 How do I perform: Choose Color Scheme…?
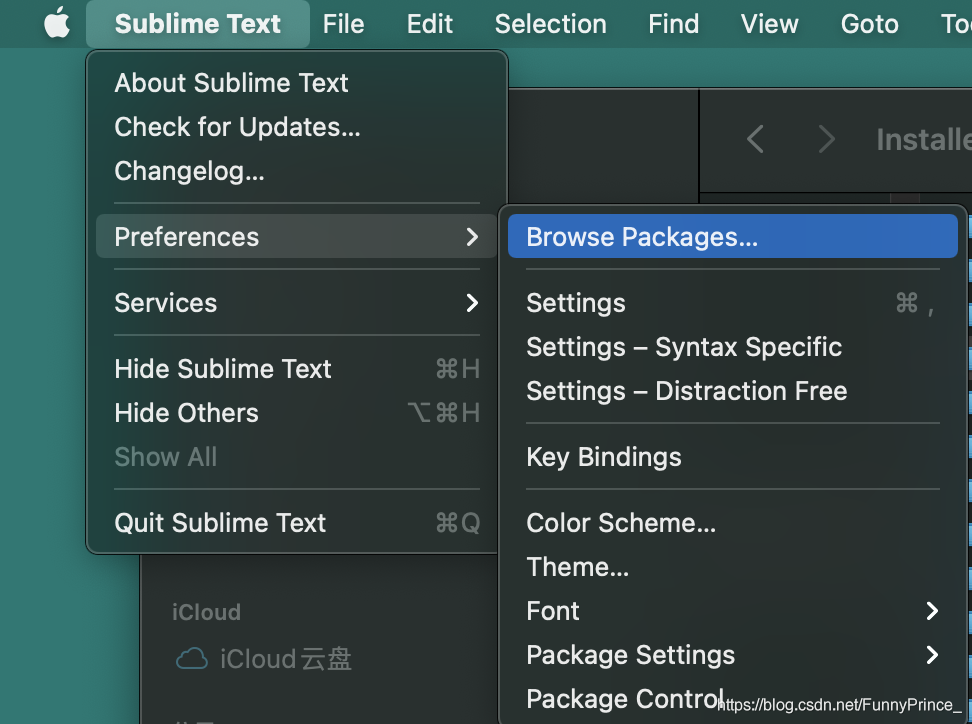pos(733,523)
